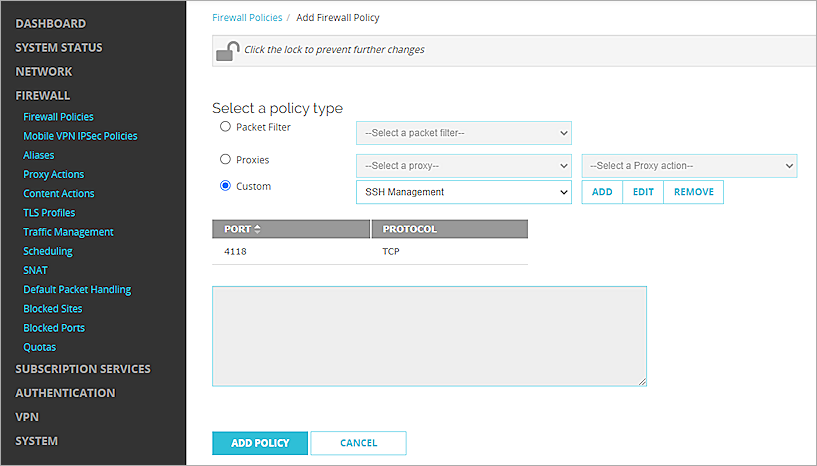This screenshot has width=817, height=466.
Task: Select the Packet Filter radio button
Action: (x=225, y=127)
